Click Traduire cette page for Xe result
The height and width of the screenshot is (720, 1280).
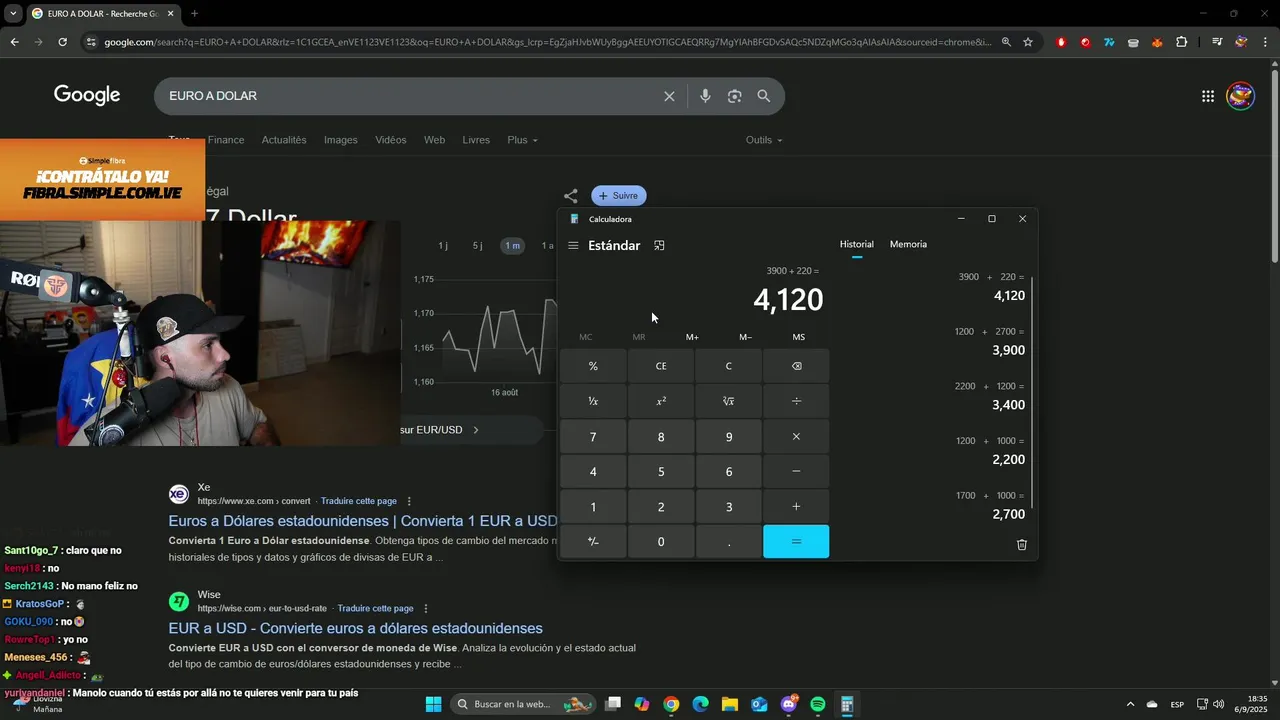pos(359,501)
